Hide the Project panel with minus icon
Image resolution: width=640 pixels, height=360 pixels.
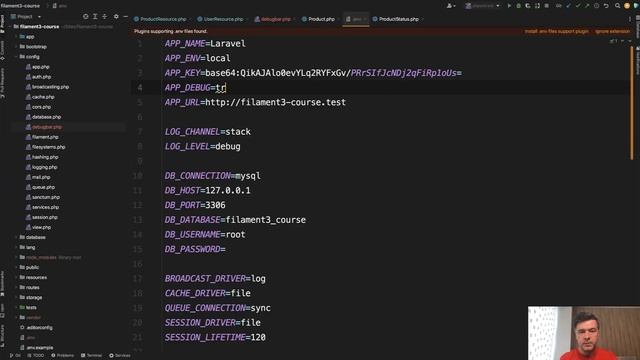pos(125,17)
